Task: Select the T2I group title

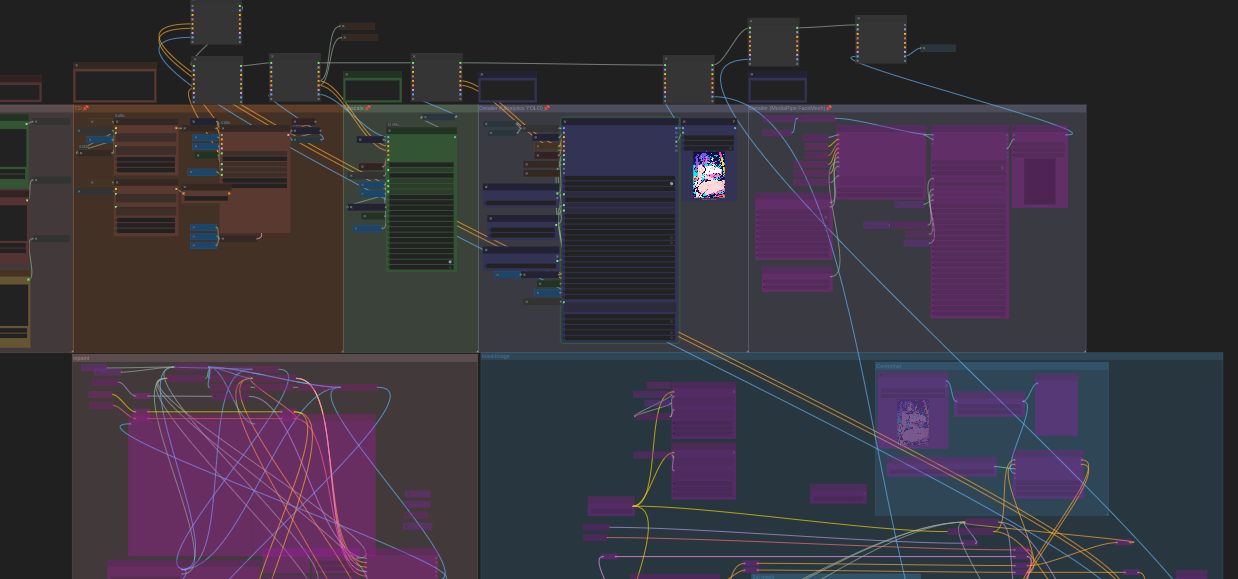Action: tap(77, 108)
